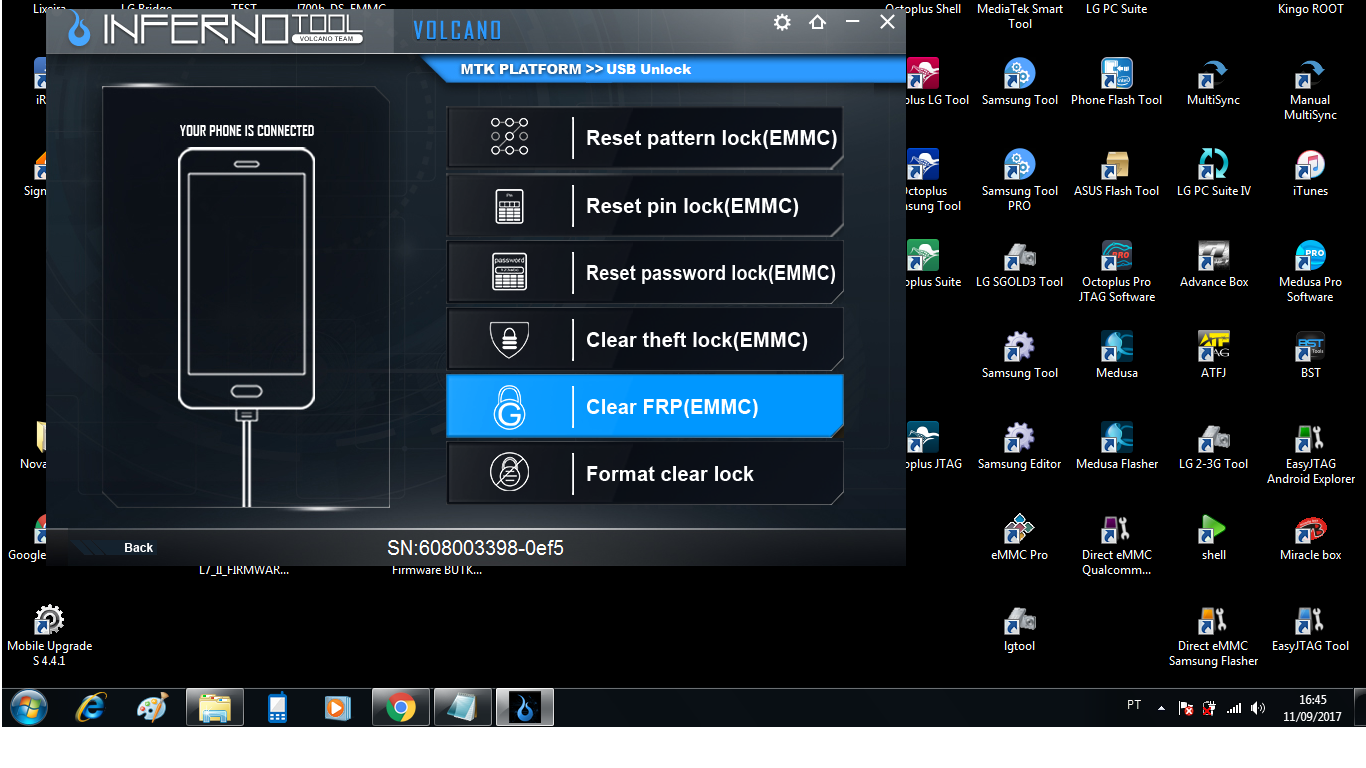
Task: Click the MTK PLATFORM >> USB Unlock header
Action: pos(576,69)
